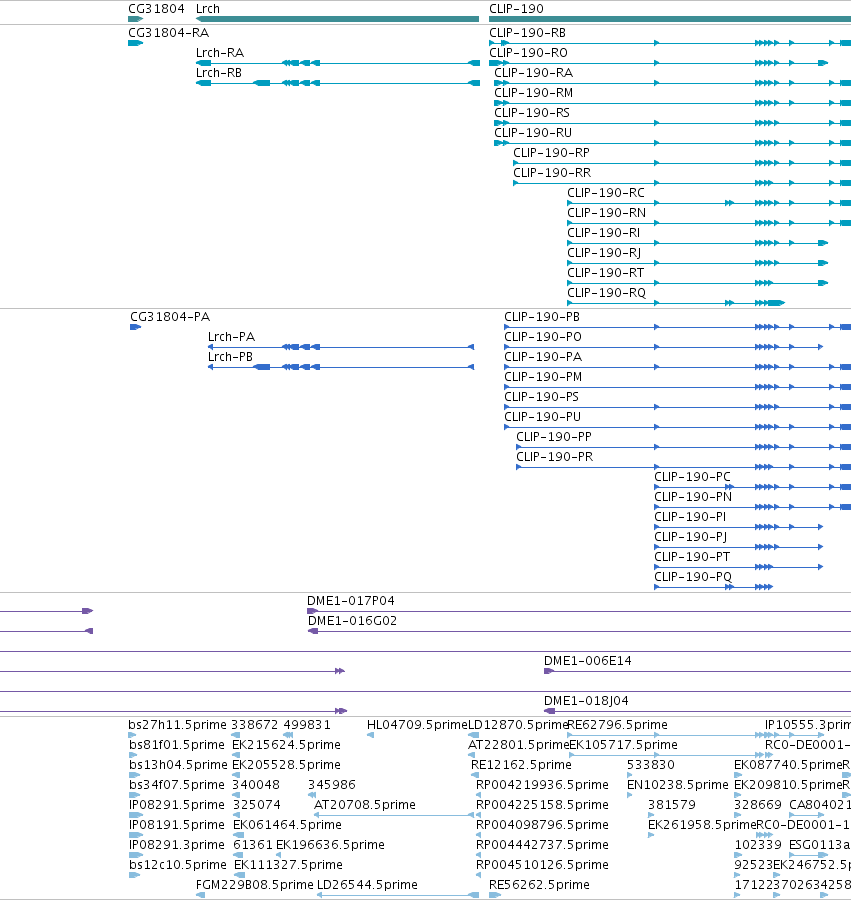Select transcript CLIP-190-RI
Viewport: 851px width, 900px height.
tap(603, 233)
